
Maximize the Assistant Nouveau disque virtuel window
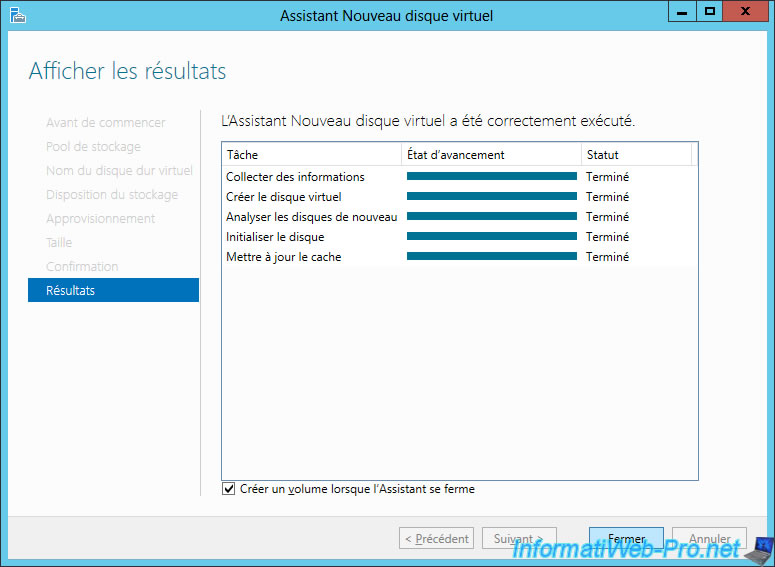tap(710, 11)
